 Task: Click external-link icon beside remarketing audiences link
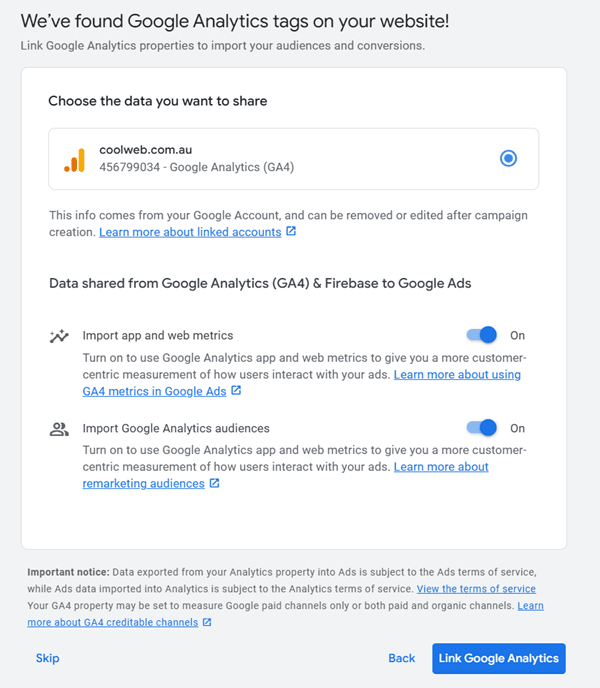(x=214, y=483)
